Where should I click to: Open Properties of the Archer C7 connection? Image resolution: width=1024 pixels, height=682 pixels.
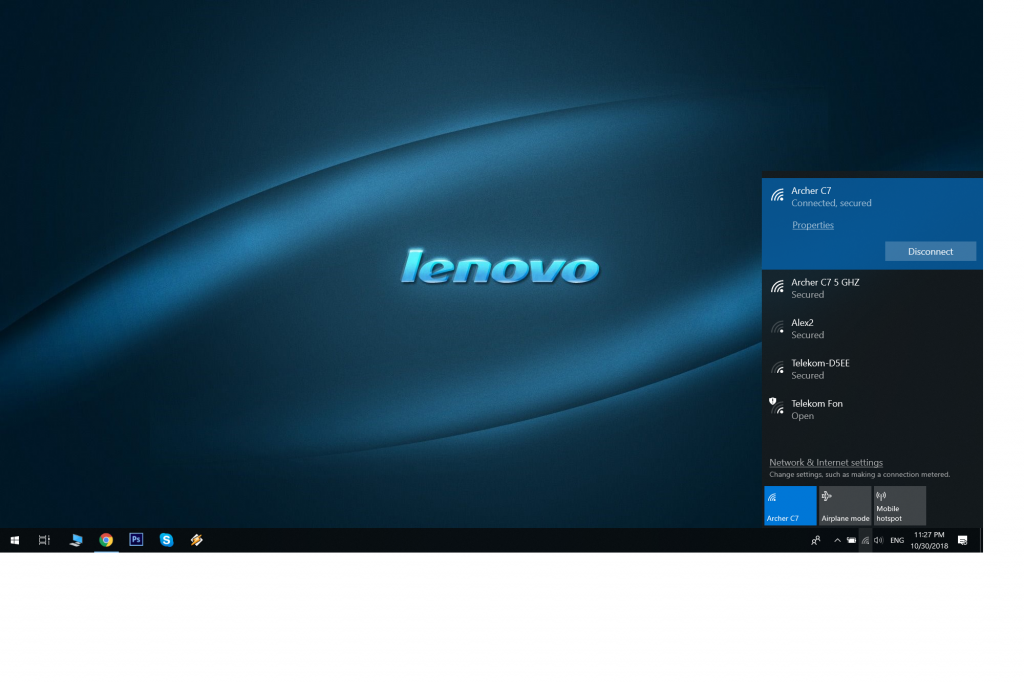[x=813, y=225]
